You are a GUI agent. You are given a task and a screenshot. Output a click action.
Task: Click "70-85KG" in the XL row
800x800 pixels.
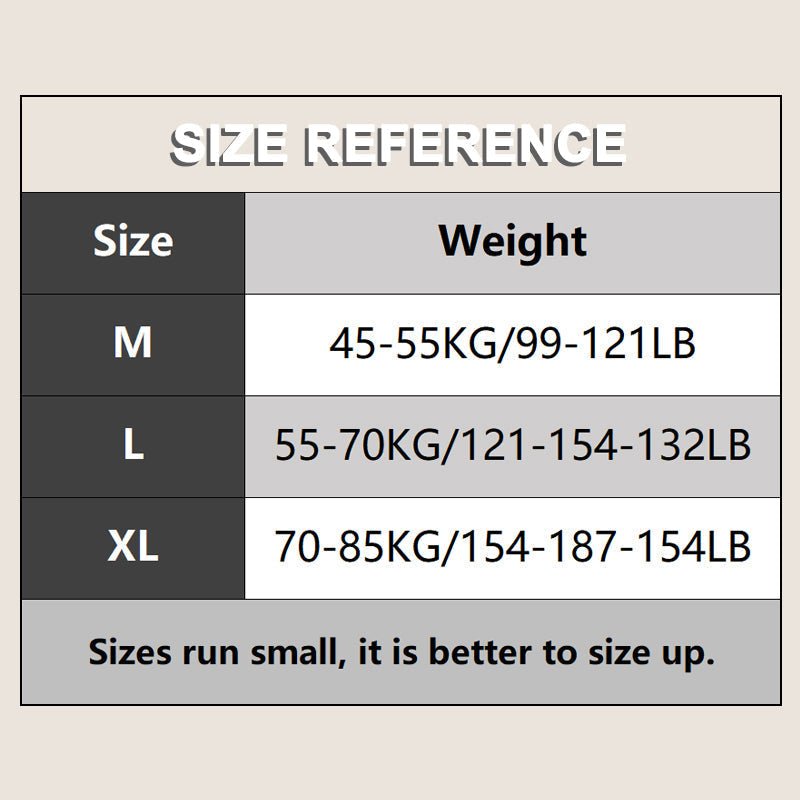(x=356, y=548)
